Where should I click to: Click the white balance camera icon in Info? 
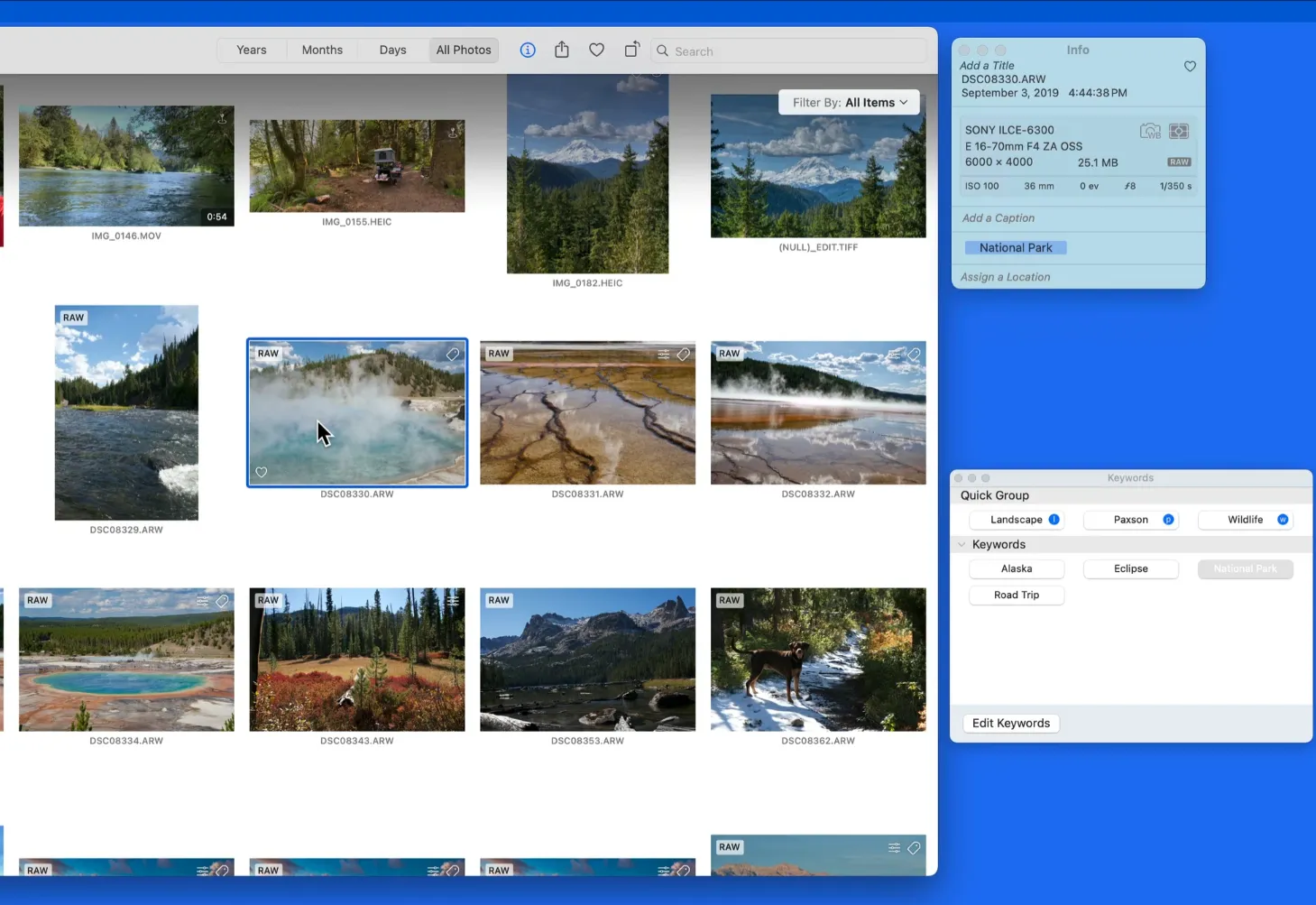coord(1150,132)
